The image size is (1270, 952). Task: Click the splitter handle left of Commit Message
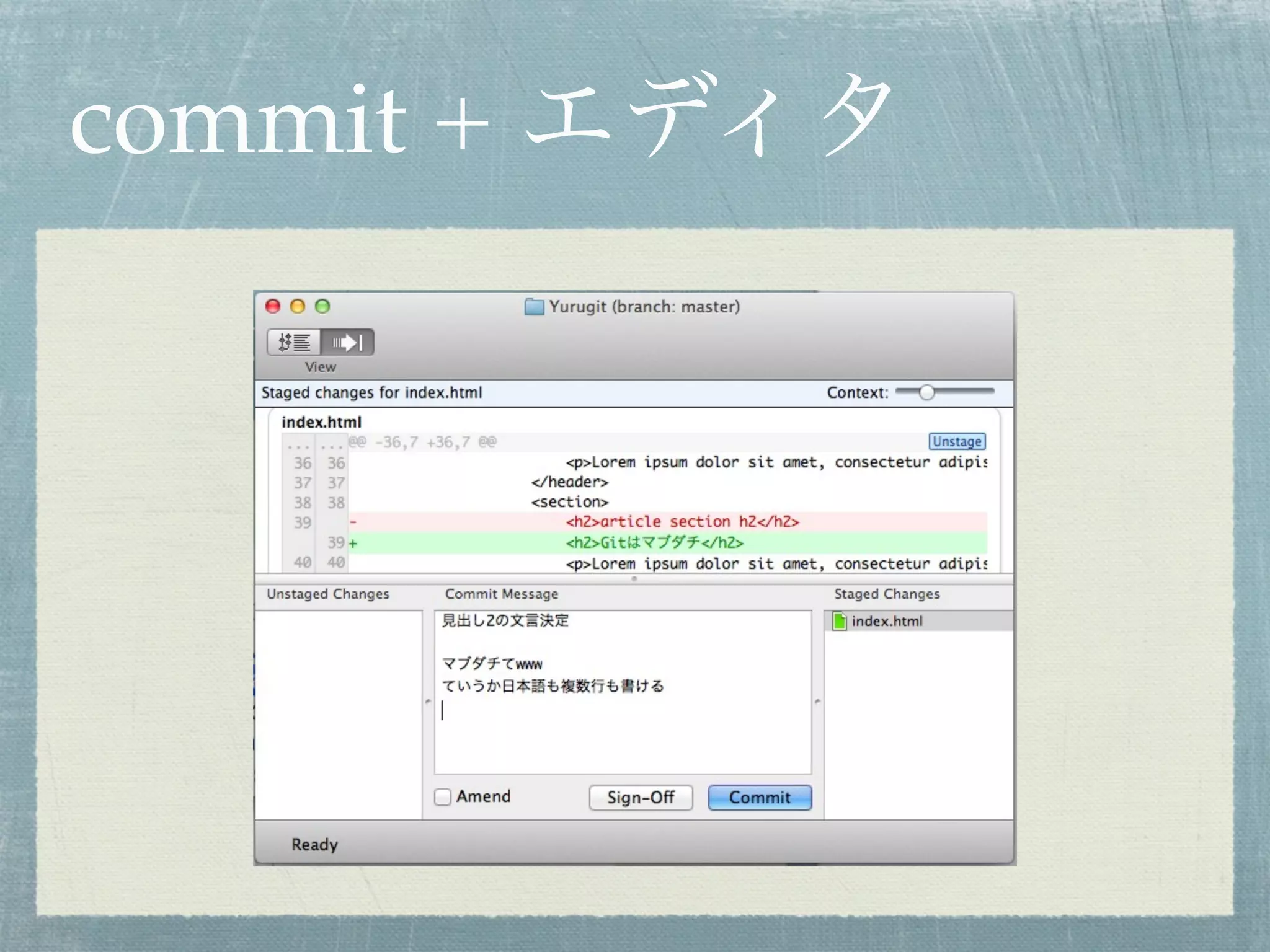click(428, 702)
